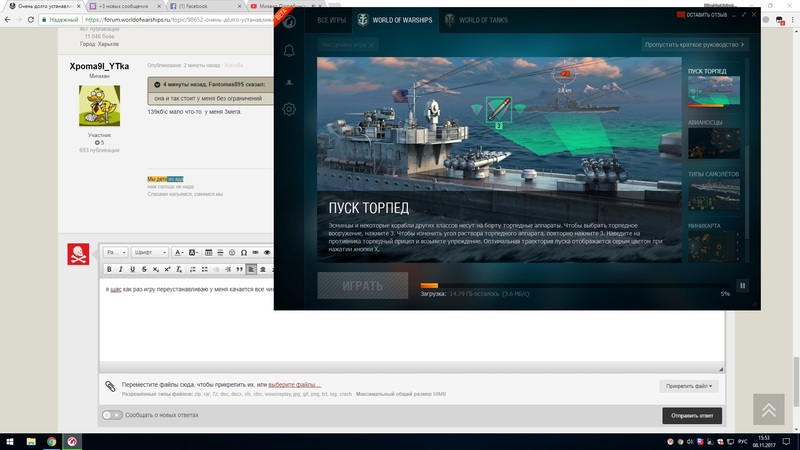Pause the game download

pos(742,286)
